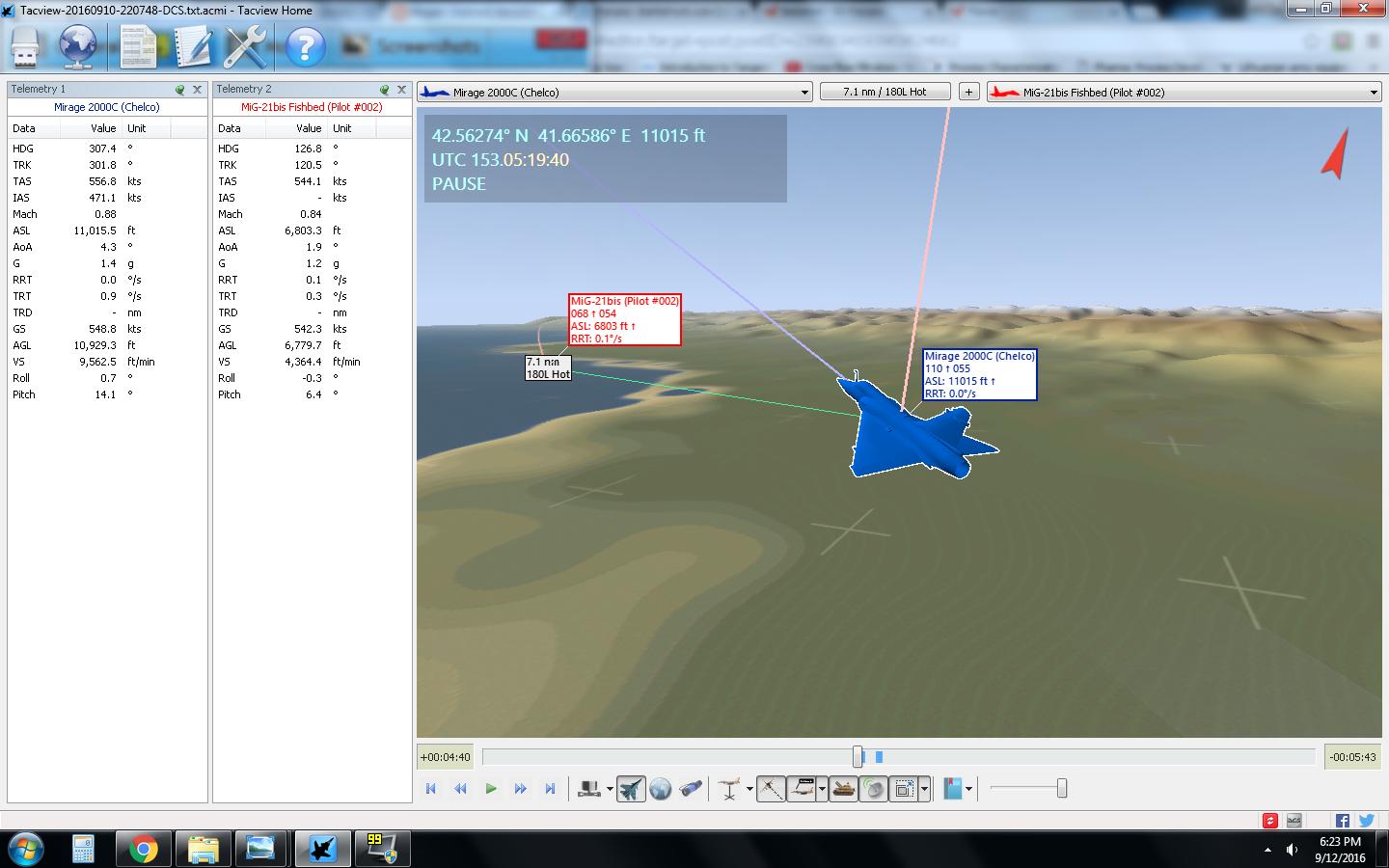Click the volume speaker icon in the system tray
This screenshot has width=1389, height=868.
pos(1292,850)
